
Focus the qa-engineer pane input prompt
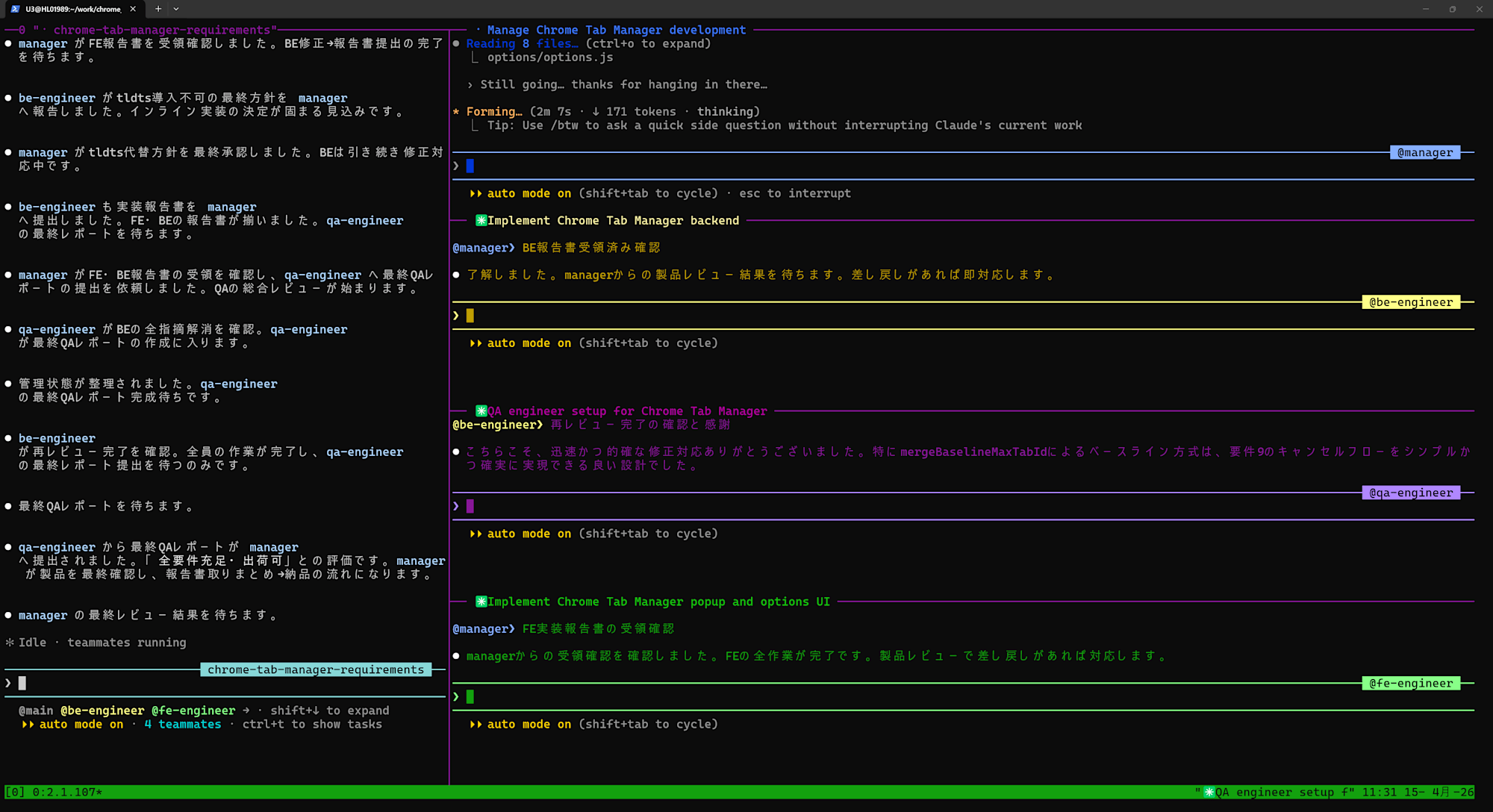click(x=470, y=506)
